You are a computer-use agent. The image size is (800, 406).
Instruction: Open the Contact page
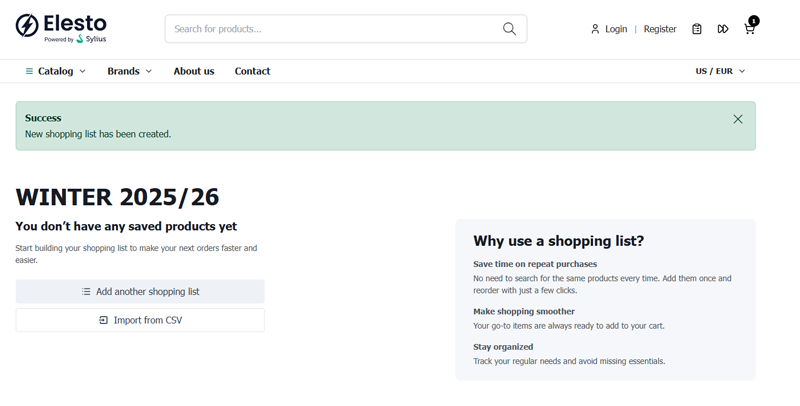[252, 71]
